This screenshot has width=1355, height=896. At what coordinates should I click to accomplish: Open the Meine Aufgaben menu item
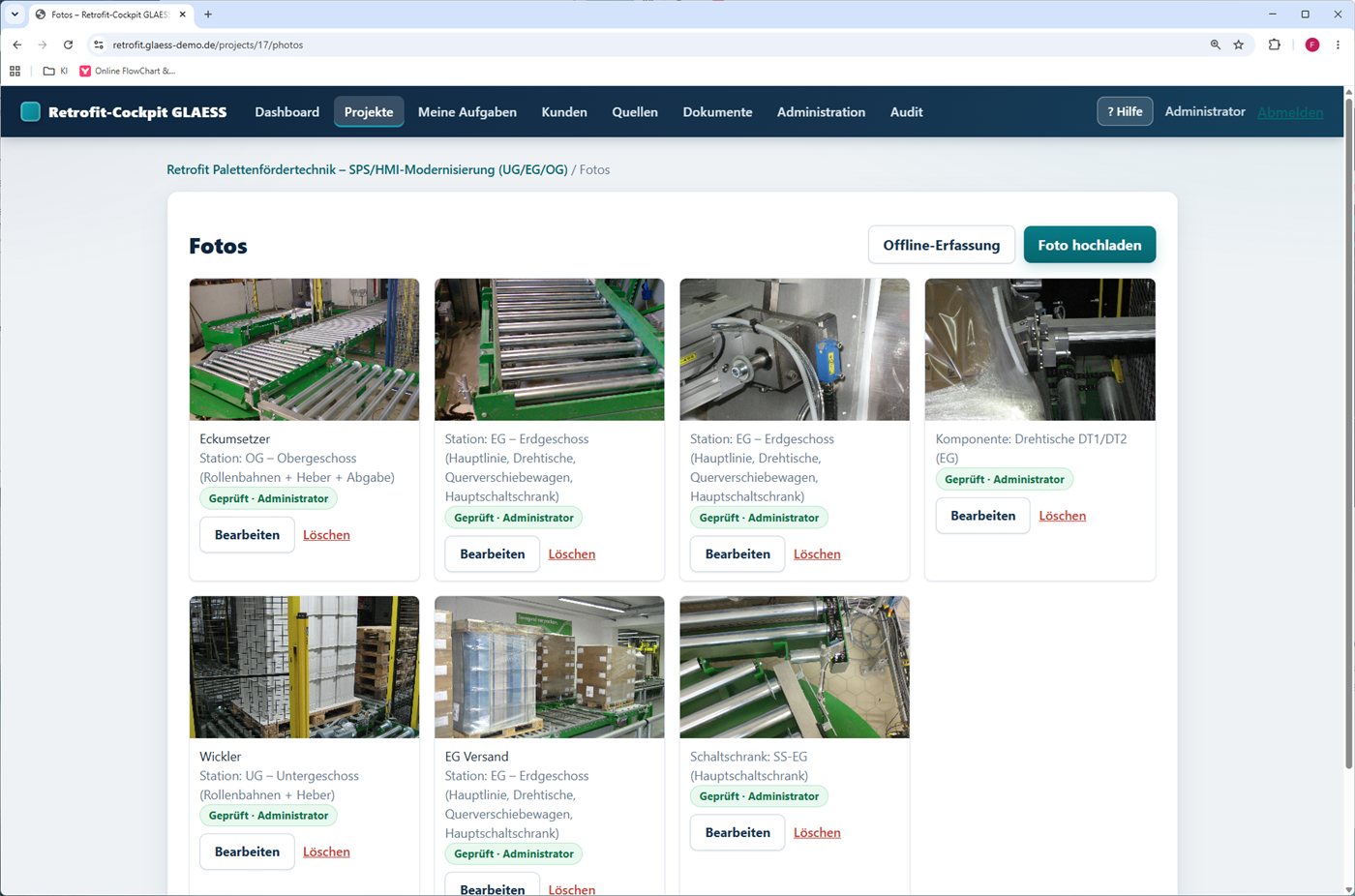click(x=467, y=111)
